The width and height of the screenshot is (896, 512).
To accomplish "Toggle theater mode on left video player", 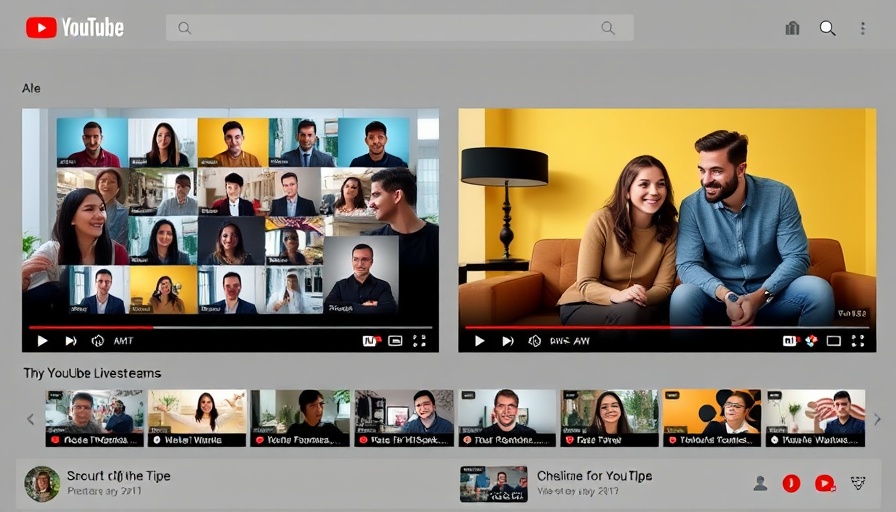I will click(395, 341).
